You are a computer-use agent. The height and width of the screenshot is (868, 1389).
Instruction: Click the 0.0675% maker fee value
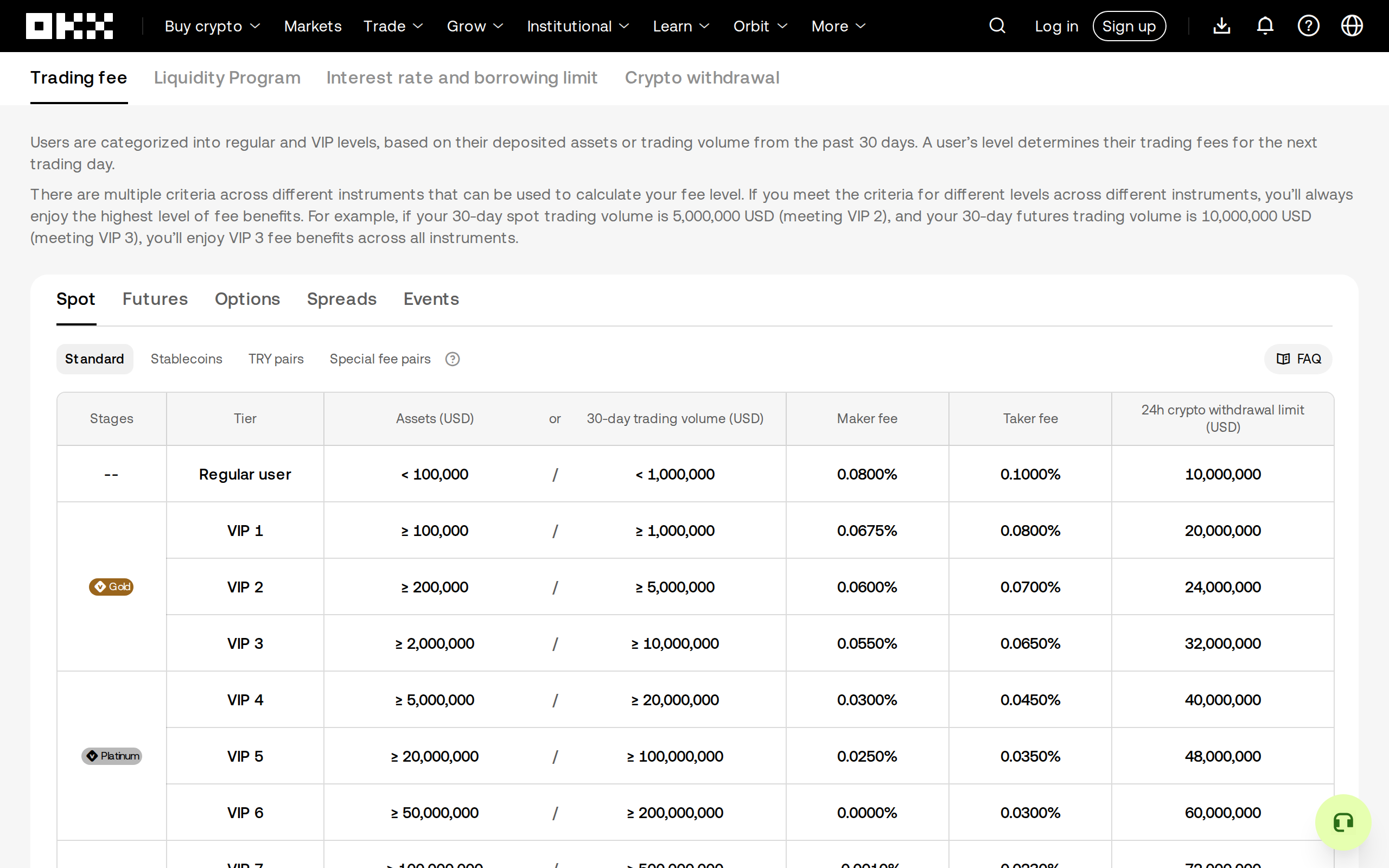click(866, 531)
